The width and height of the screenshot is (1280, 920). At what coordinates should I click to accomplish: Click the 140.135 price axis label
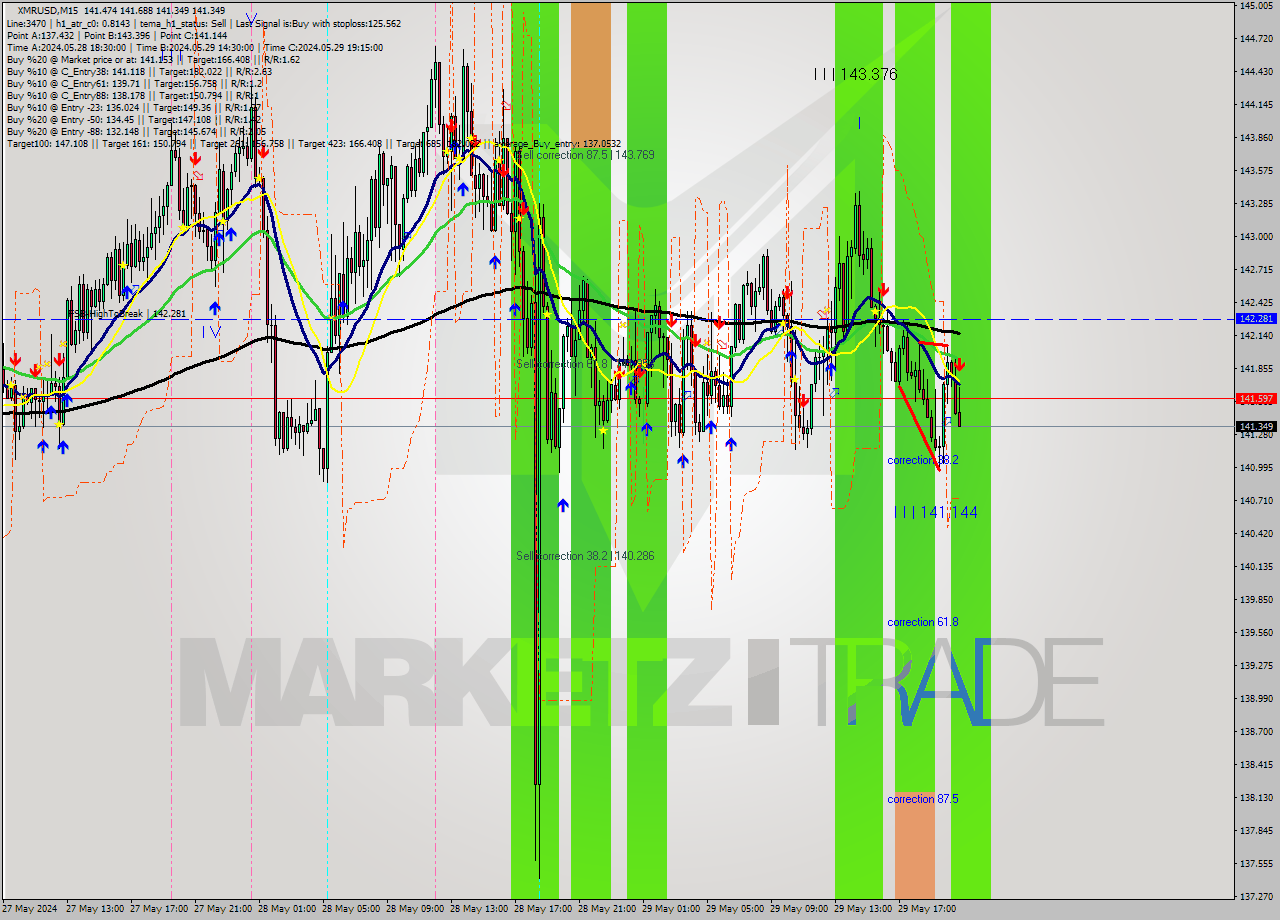1255,566
